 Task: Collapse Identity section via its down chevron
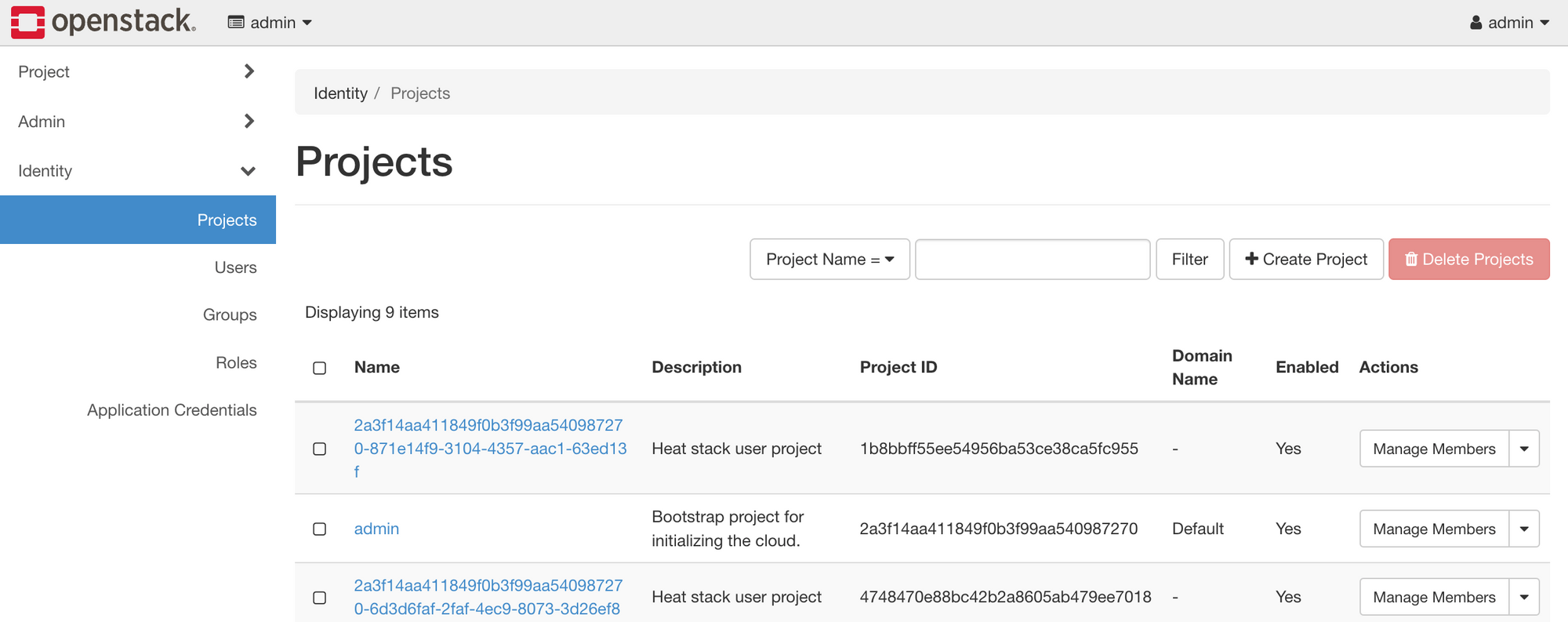249,171
